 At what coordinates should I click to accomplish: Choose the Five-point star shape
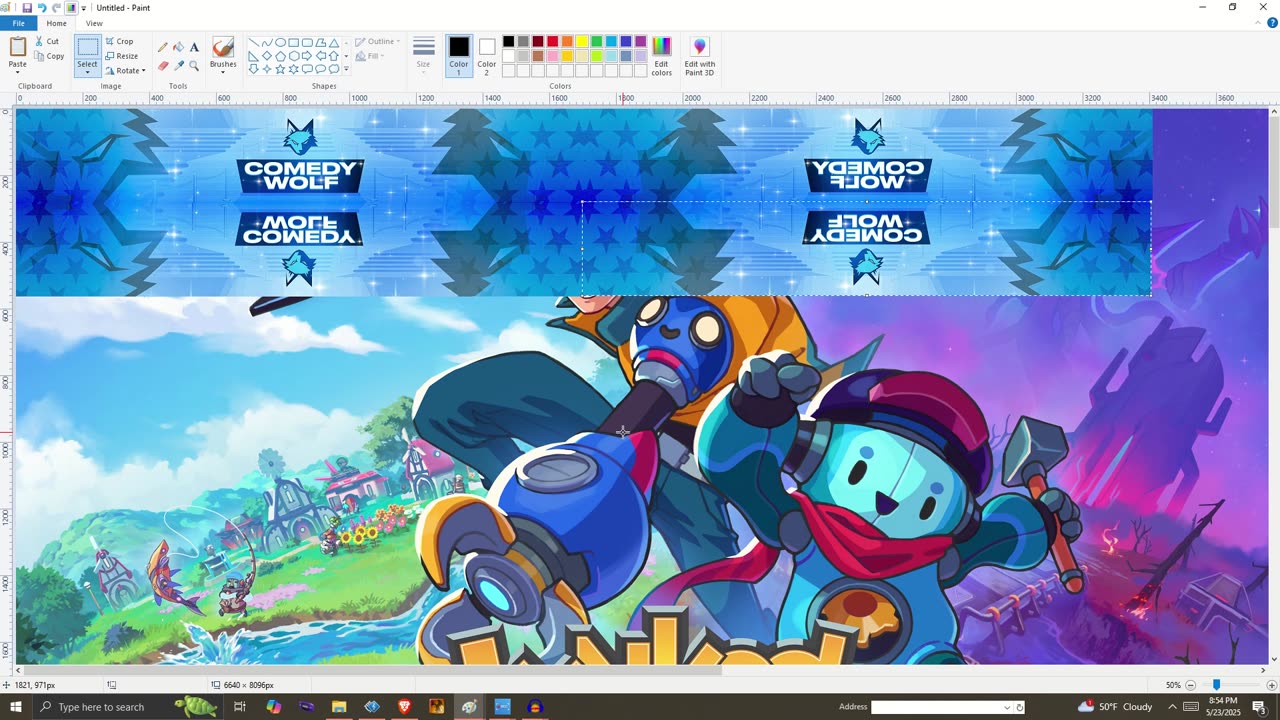[x=281, y=69]
